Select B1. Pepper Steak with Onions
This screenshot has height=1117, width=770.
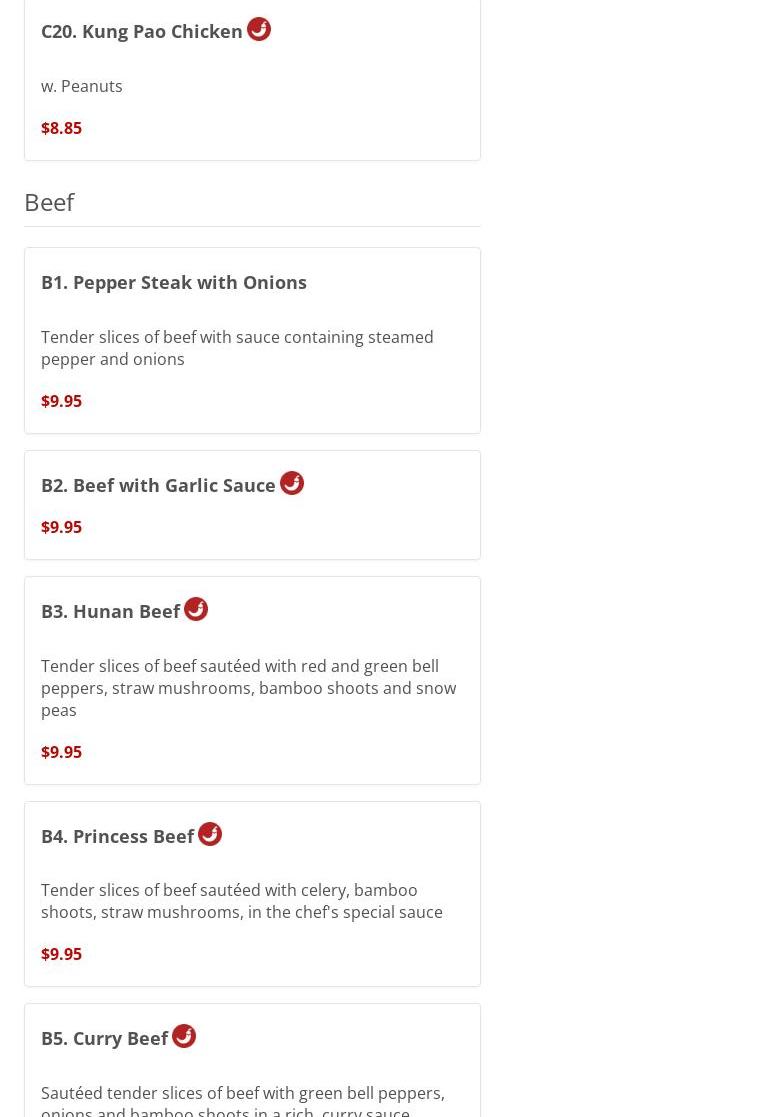[x=174, y=282]
